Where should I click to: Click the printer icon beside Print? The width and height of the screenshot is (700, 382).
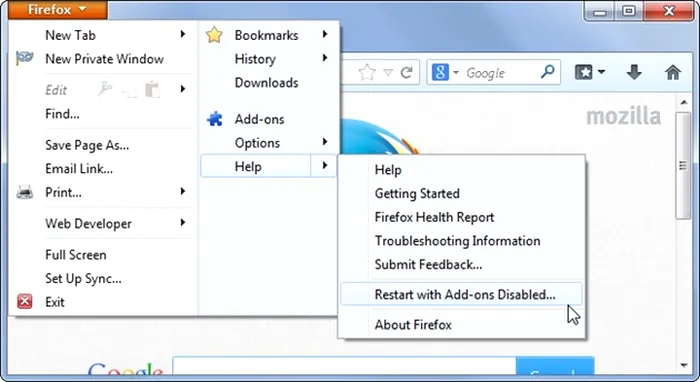(25, 192)
